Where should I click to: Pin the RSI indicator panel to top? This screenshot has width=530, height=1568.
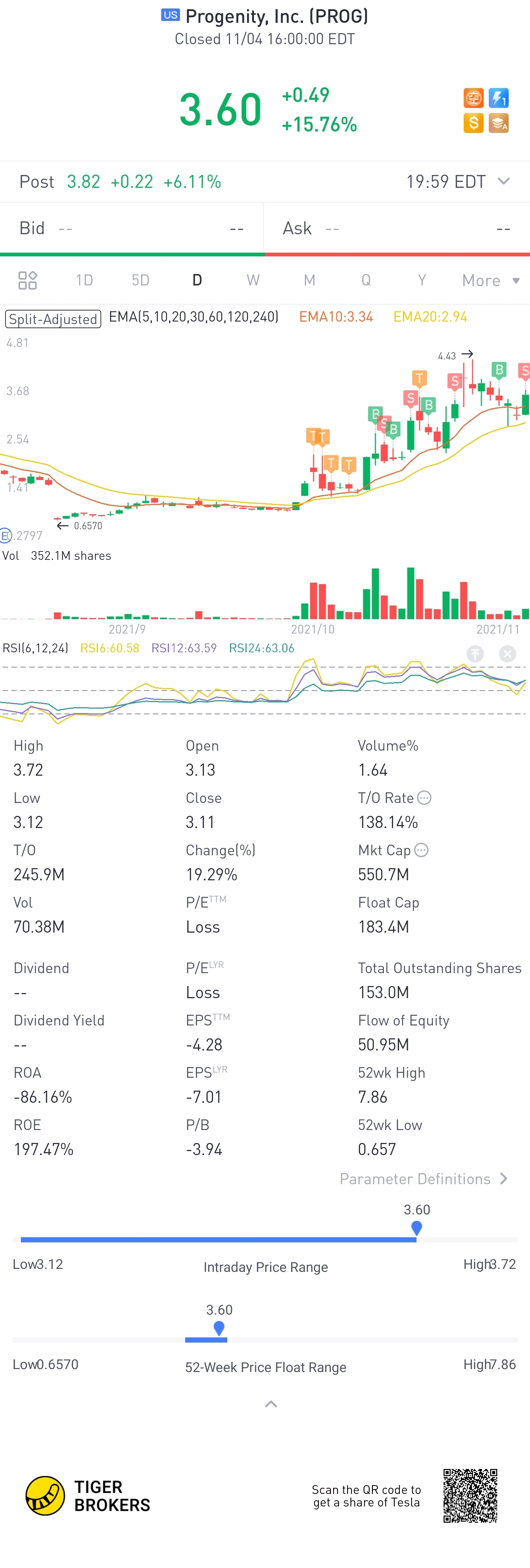point(475,654)
